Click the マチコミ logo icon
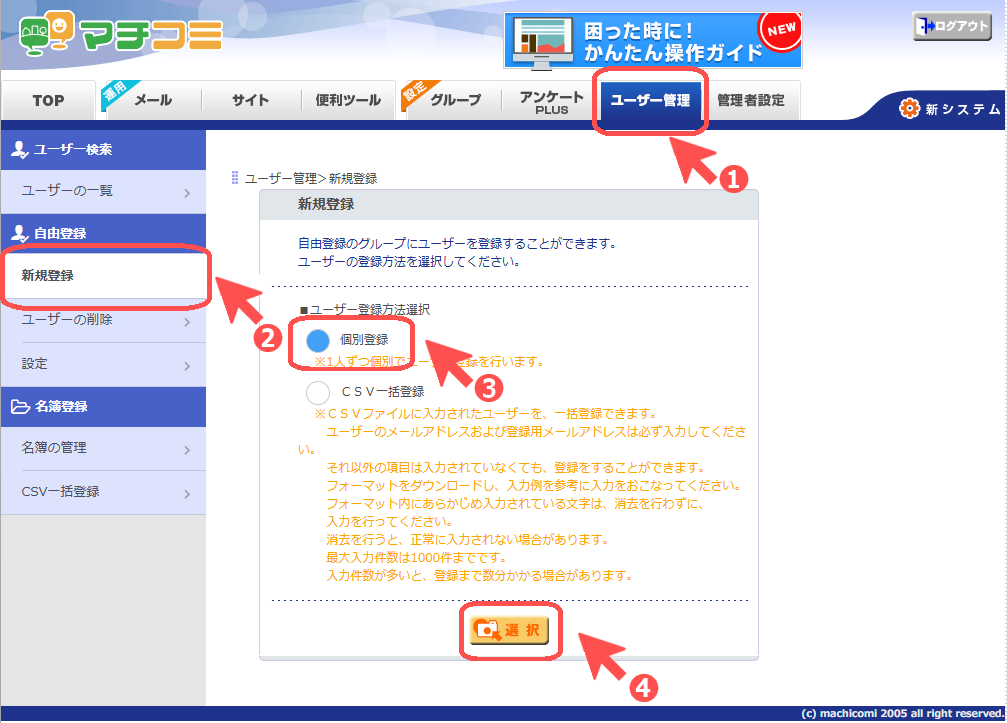This screenshot has height=723, width=1007. tap(45, 33)
